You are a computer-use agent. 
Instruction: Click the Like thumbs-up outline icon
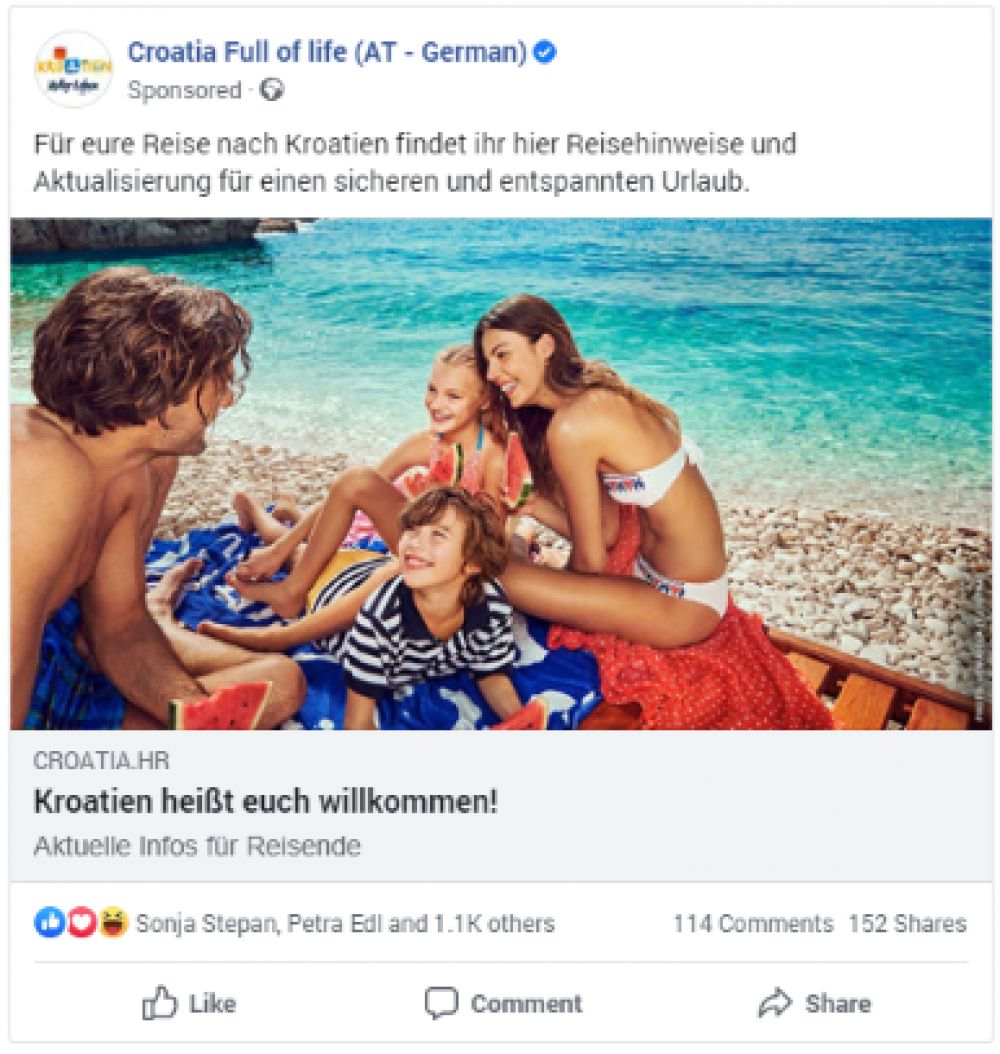160,1003
